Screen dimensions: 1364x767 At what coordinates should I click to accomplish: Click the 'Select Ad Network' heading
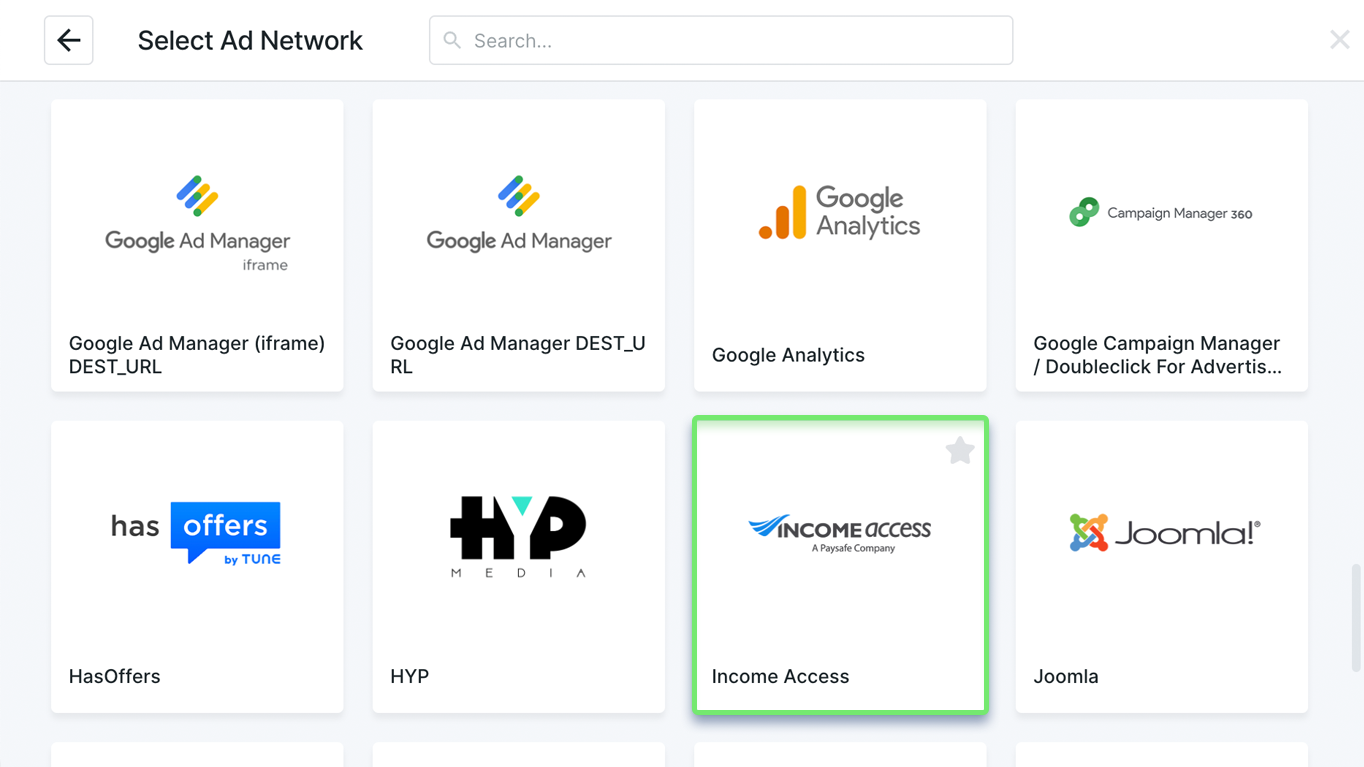[x=250, y=40]
